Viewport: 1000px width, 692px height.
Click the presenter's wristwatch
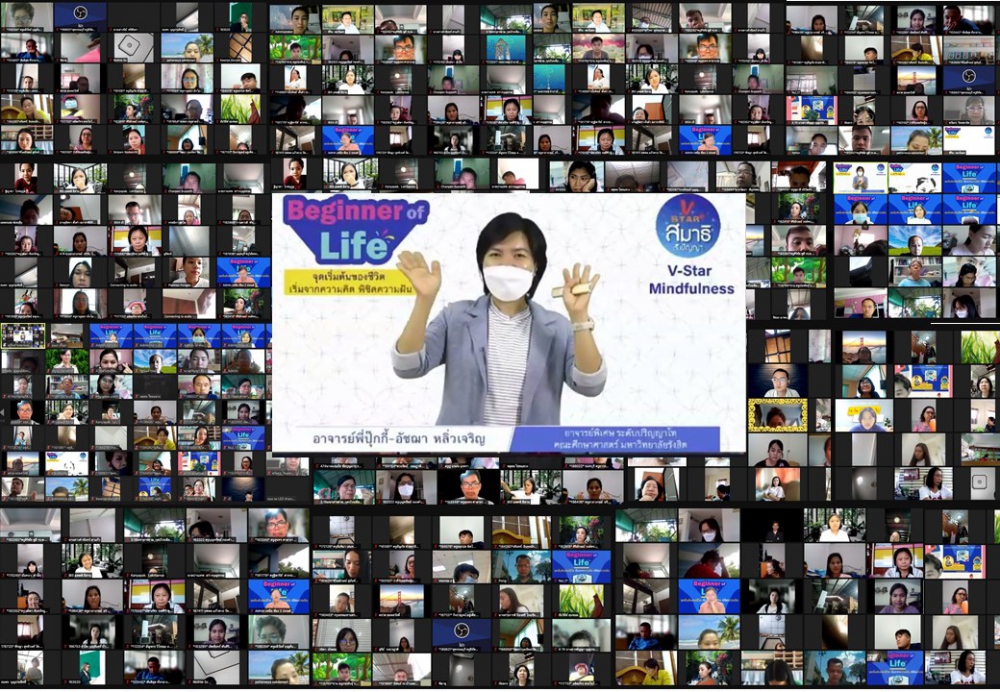point(583,325)
